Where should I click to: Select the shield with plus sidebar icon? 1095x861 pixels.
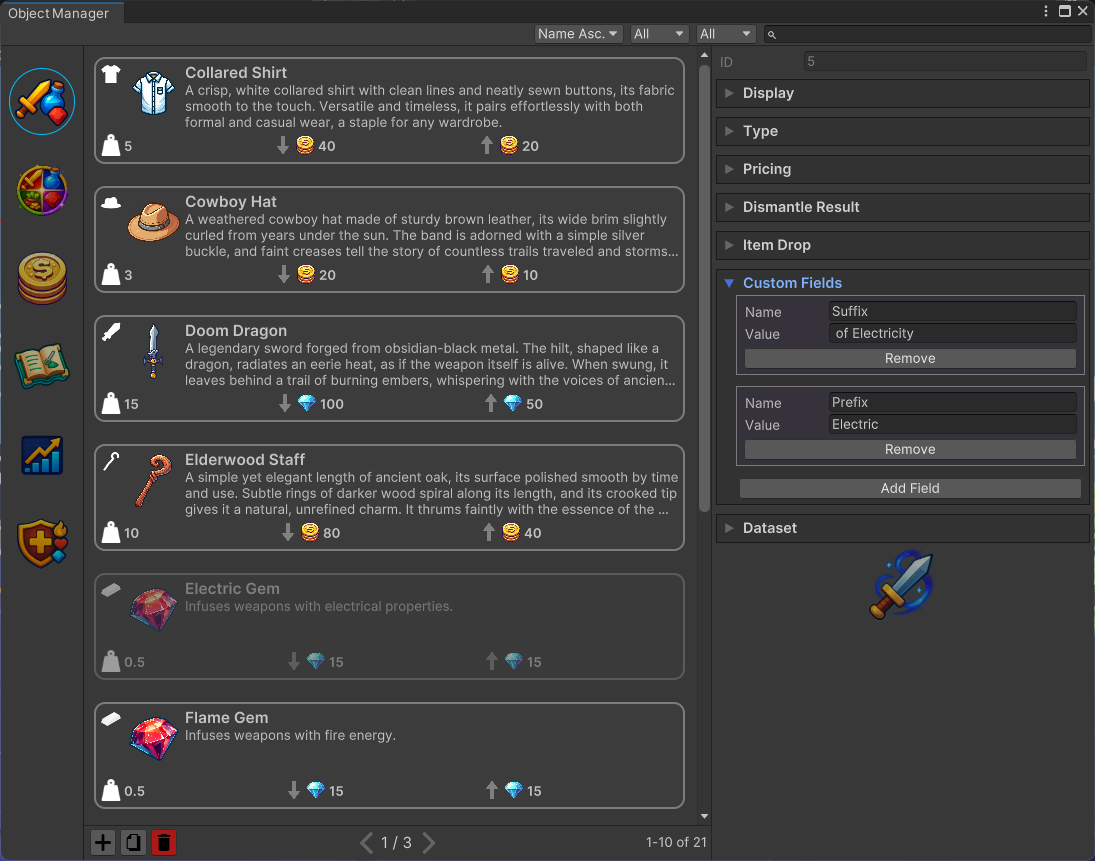pyautogui.click(x=42, y=542)
